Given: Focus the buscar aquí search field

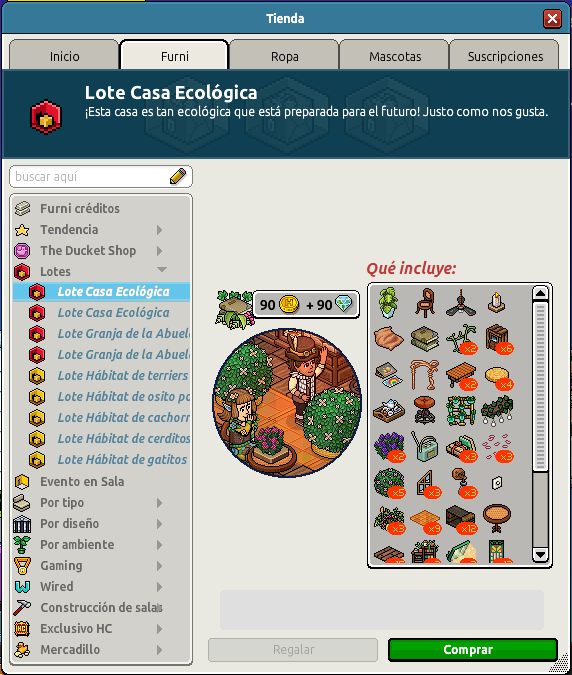Looking at the screenshot, I should point(101,176).
